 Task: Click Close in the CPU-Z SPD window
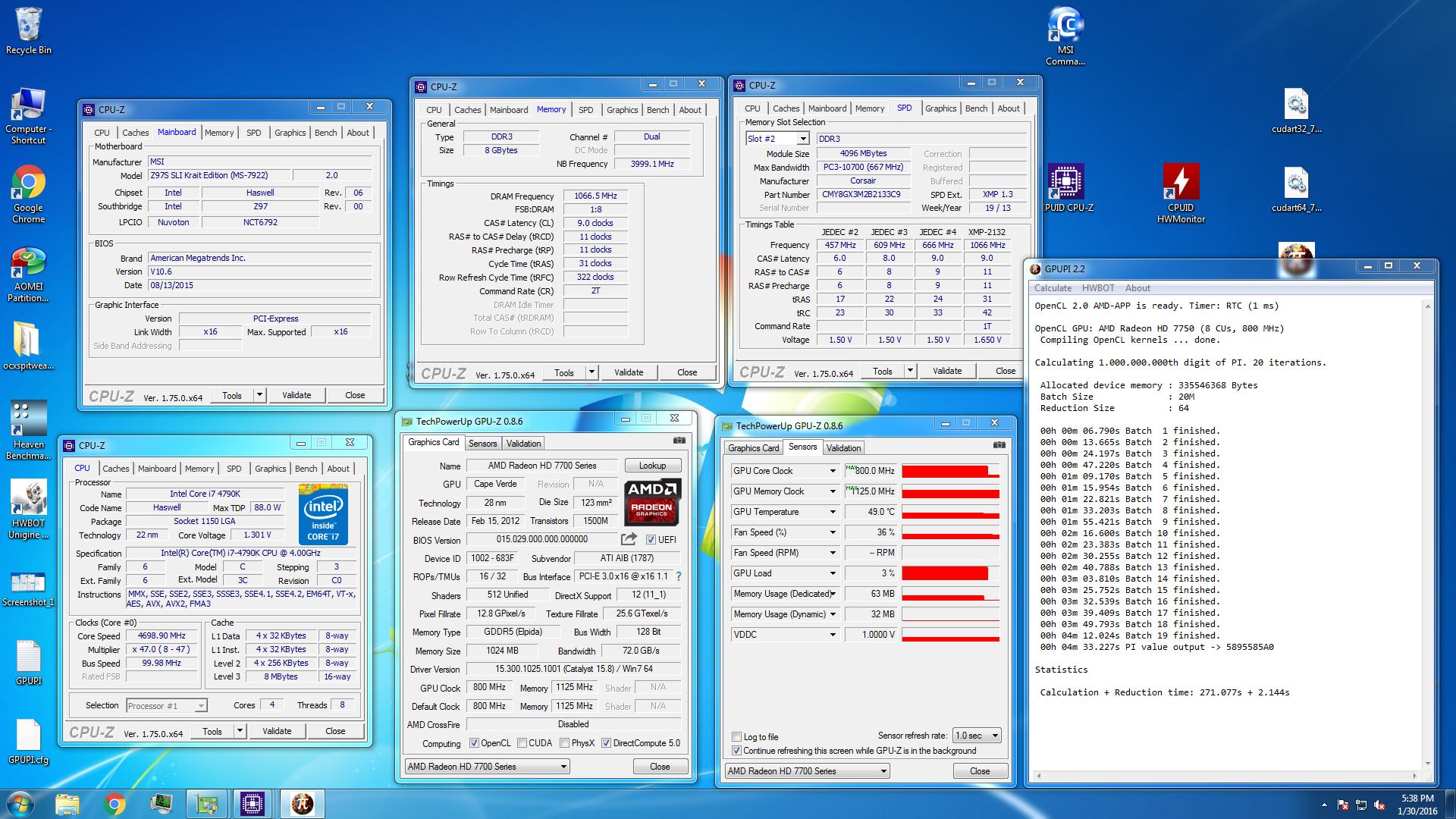click(1006, 371)
